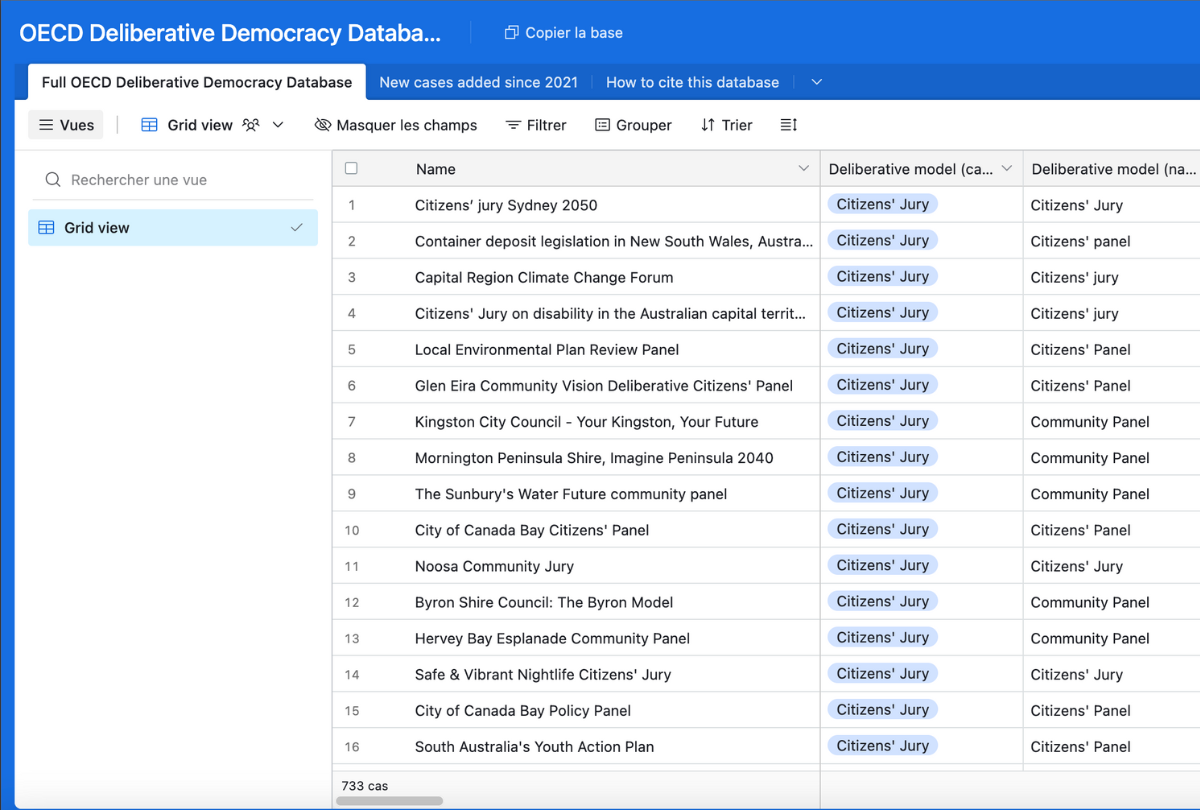1200x810 pixels.
Task: Click Copier la base button
Action: pyautogui.click(x=564, y=33)
